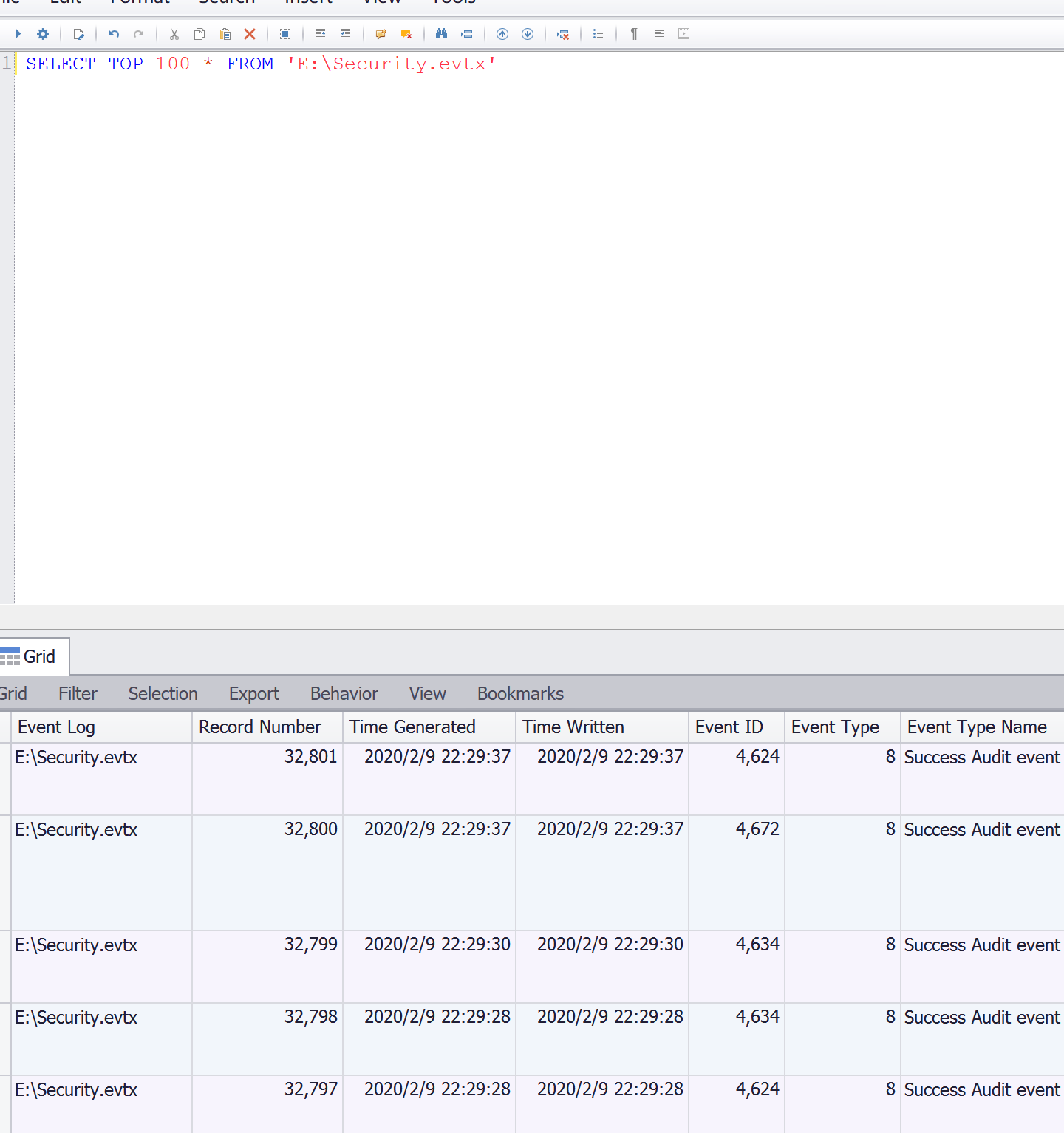This screenshot has width=1064, height=1133.
Task: Select cell with record number 32,799
Action: [310, 945]
